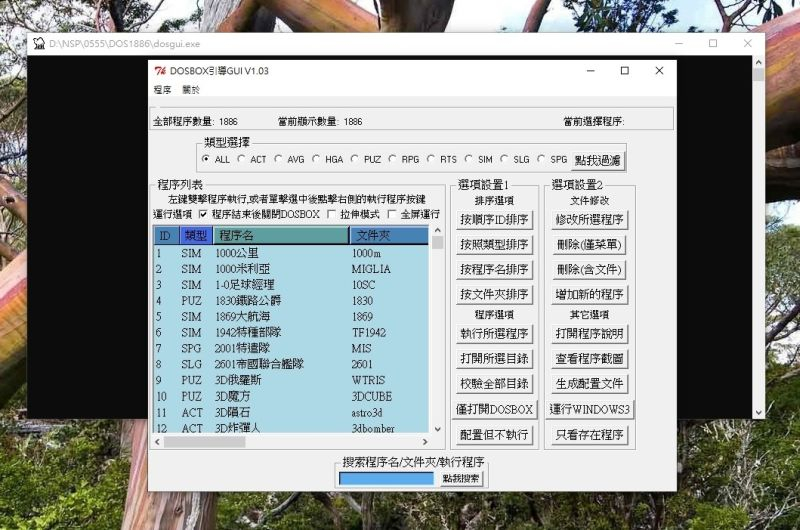Select list row 3D隕石
The width and height of the screenshot is (800, 530).
[x=291, y=412]
